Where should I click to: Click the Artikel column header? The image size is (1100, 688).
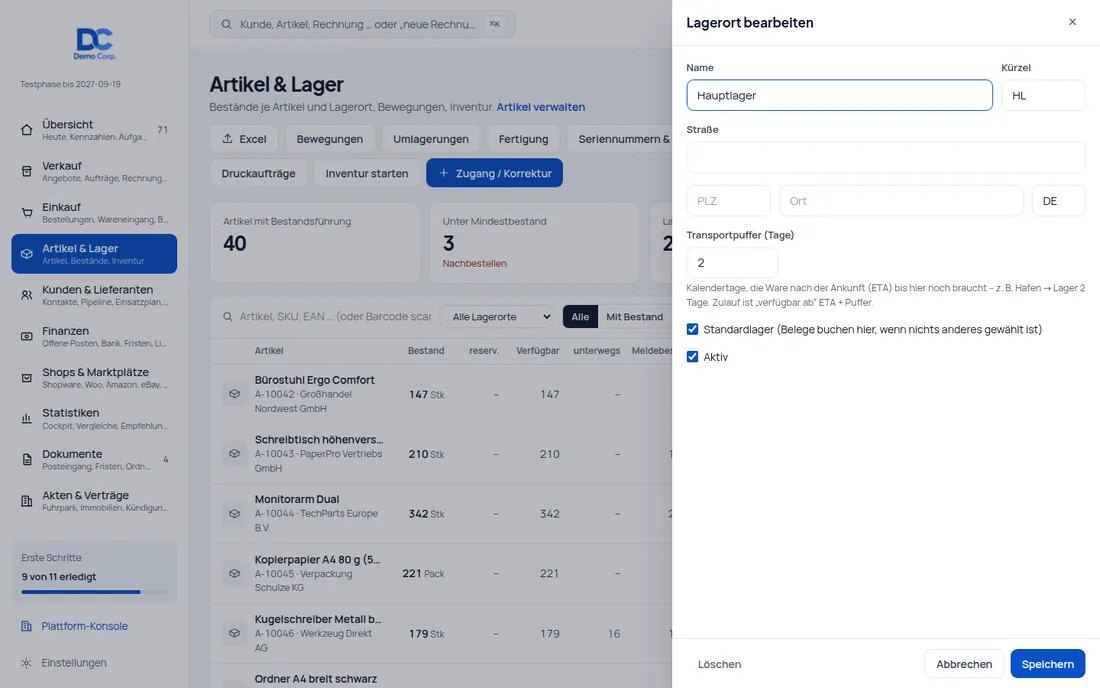point(269,351)
